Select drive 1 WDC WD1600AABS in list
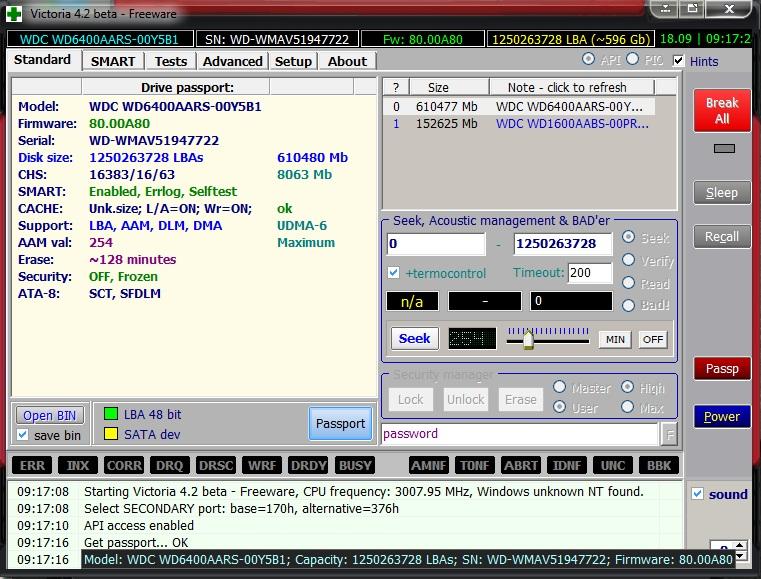 pos(519,124)
